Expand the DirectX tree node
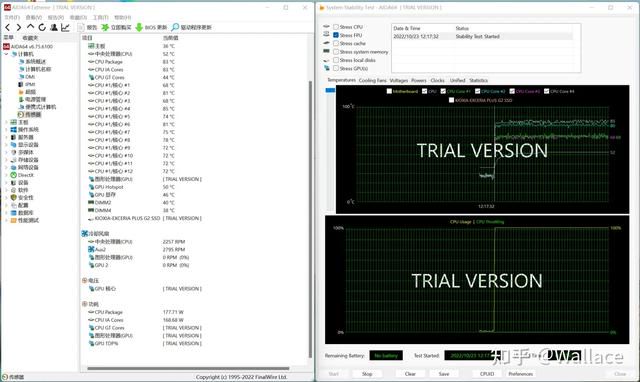This screenshot has width=640, height=382. tap(6, 175)
